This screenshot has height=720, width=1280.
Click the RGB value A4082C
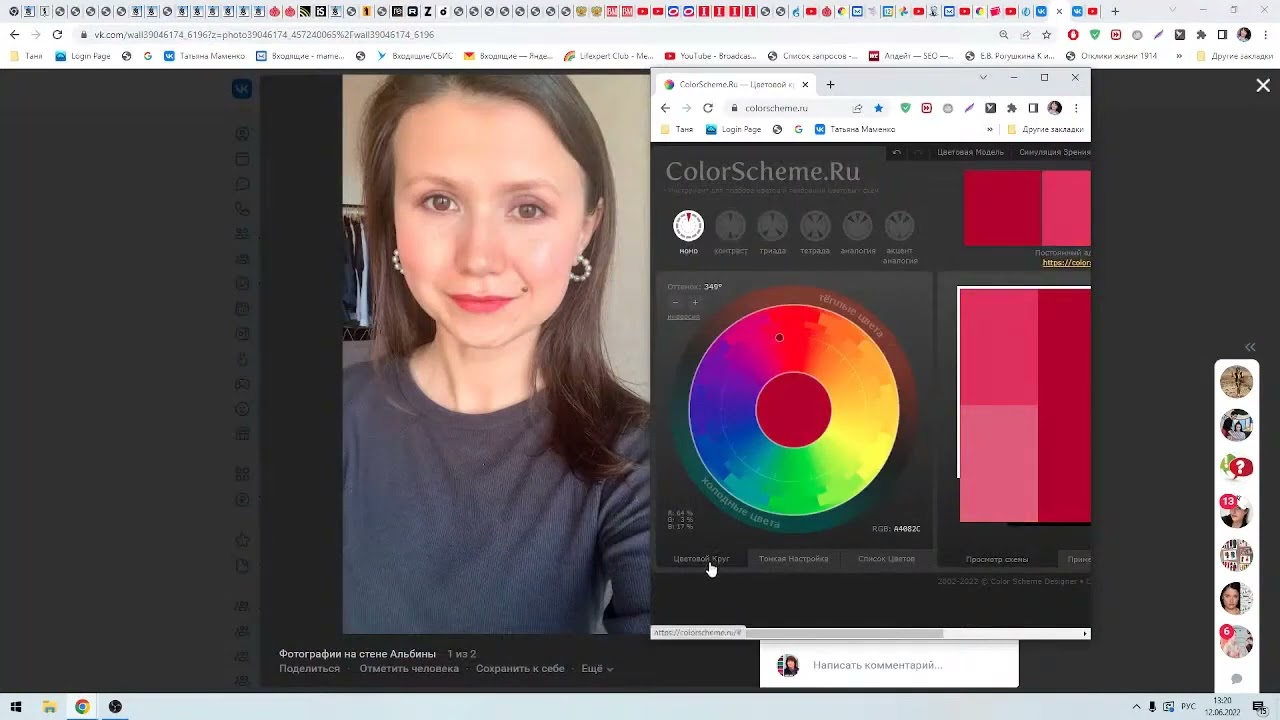coord(907,529)
